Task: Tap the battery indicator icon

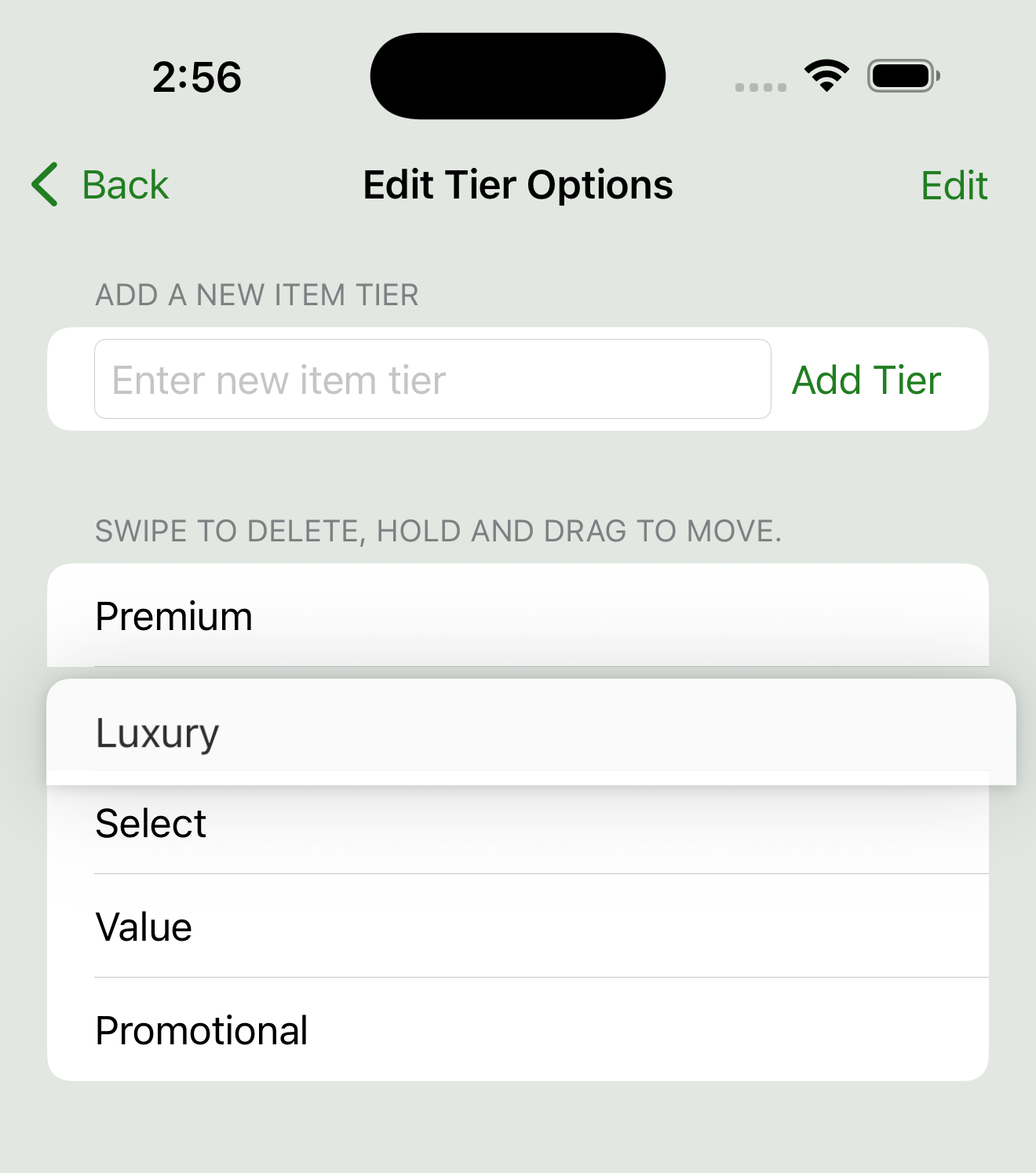Action: click(x=903, y=76)
